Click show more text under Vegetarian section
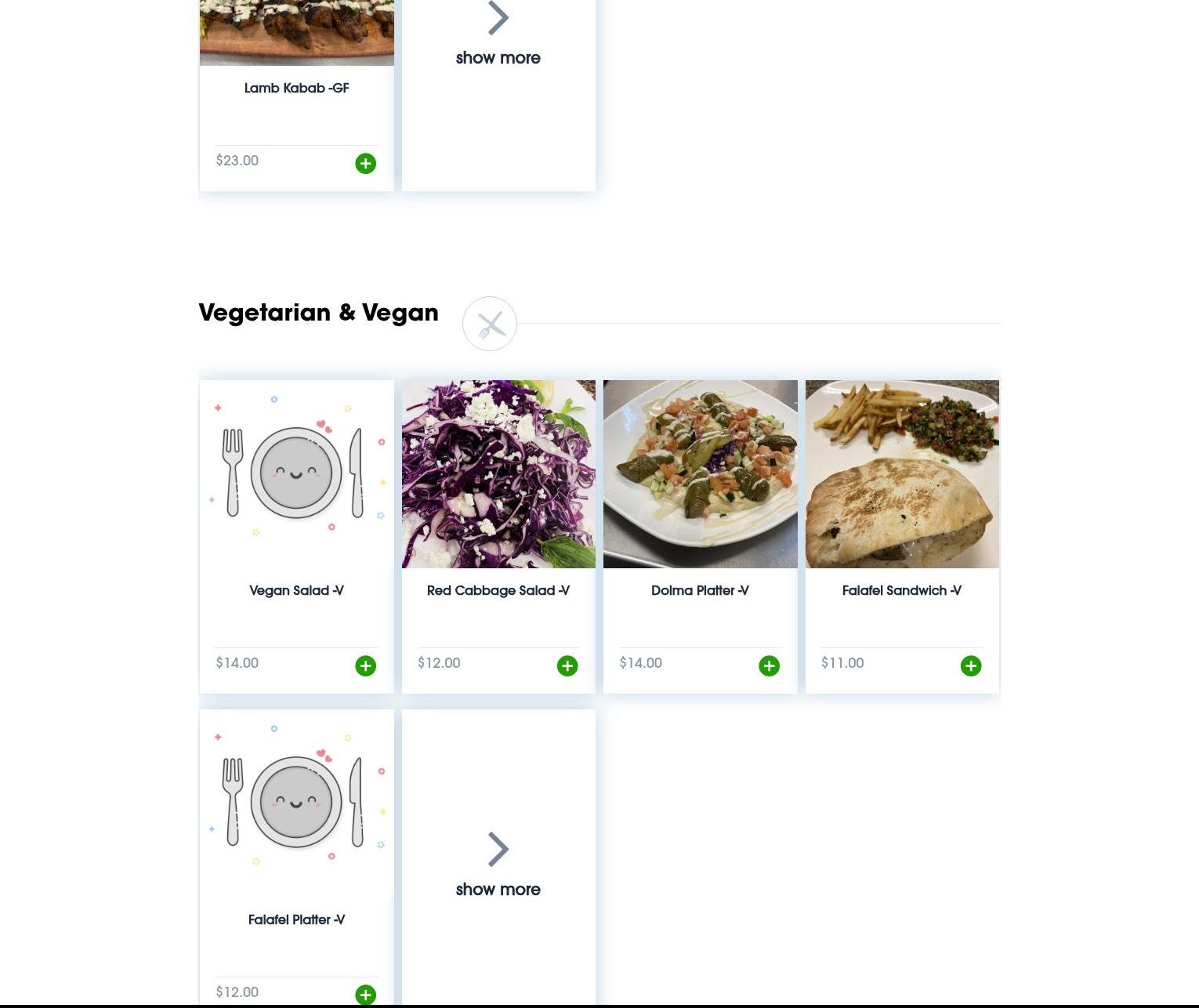This screenshot has width=1199, height=1008. coord(498,889)
